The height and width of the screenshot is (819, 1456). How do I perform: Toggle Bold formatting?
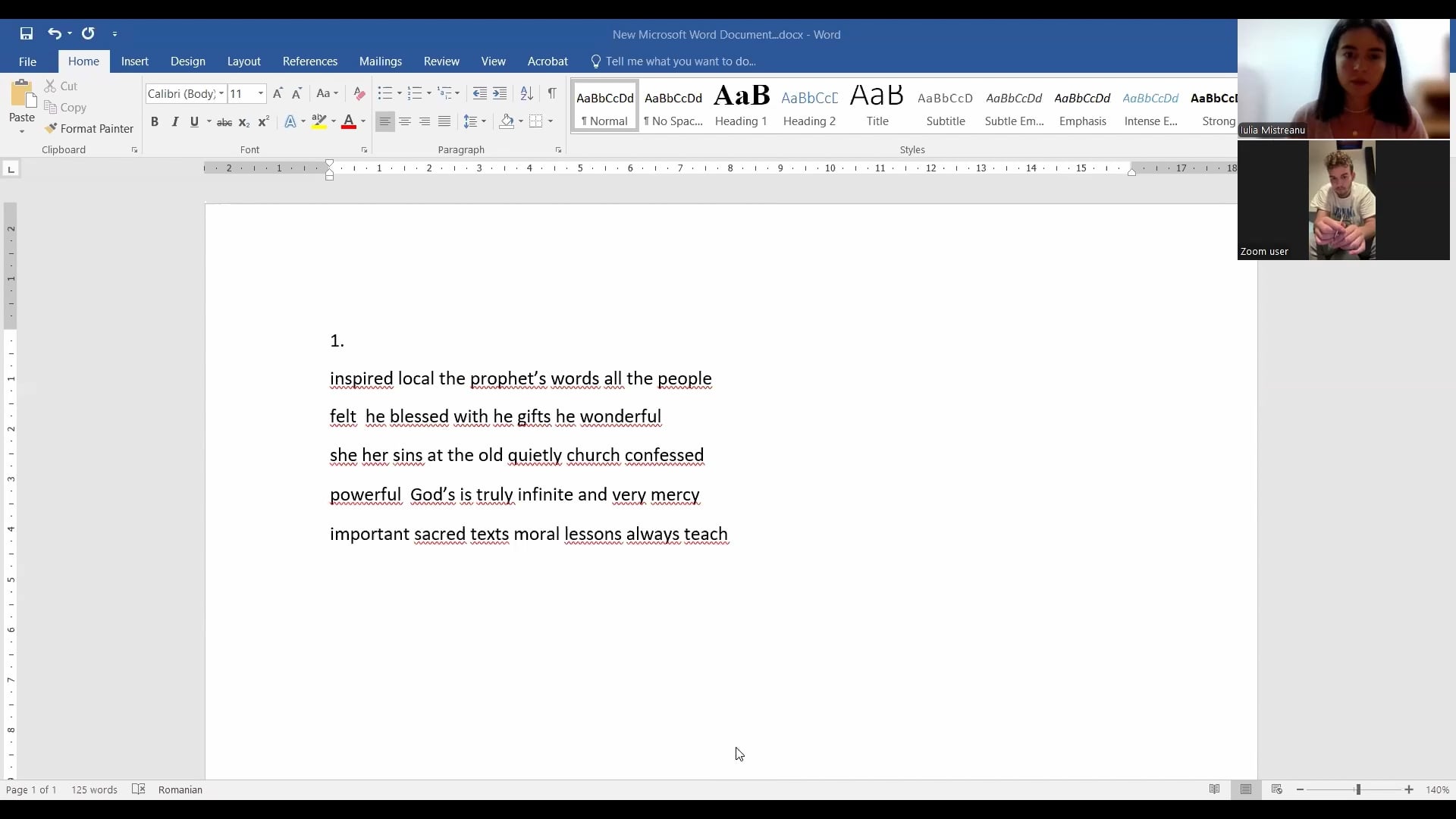point(155,122)
